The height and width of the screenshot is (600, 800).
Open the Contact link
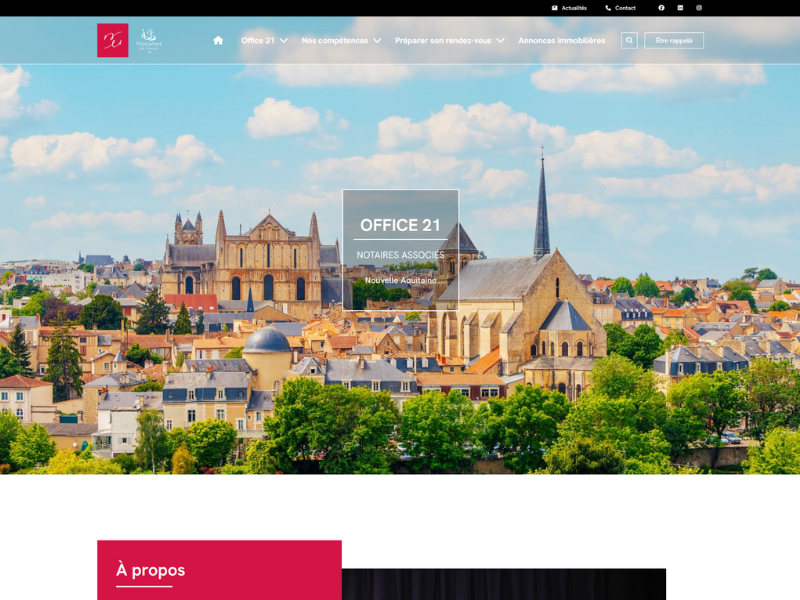click(625, 8)
